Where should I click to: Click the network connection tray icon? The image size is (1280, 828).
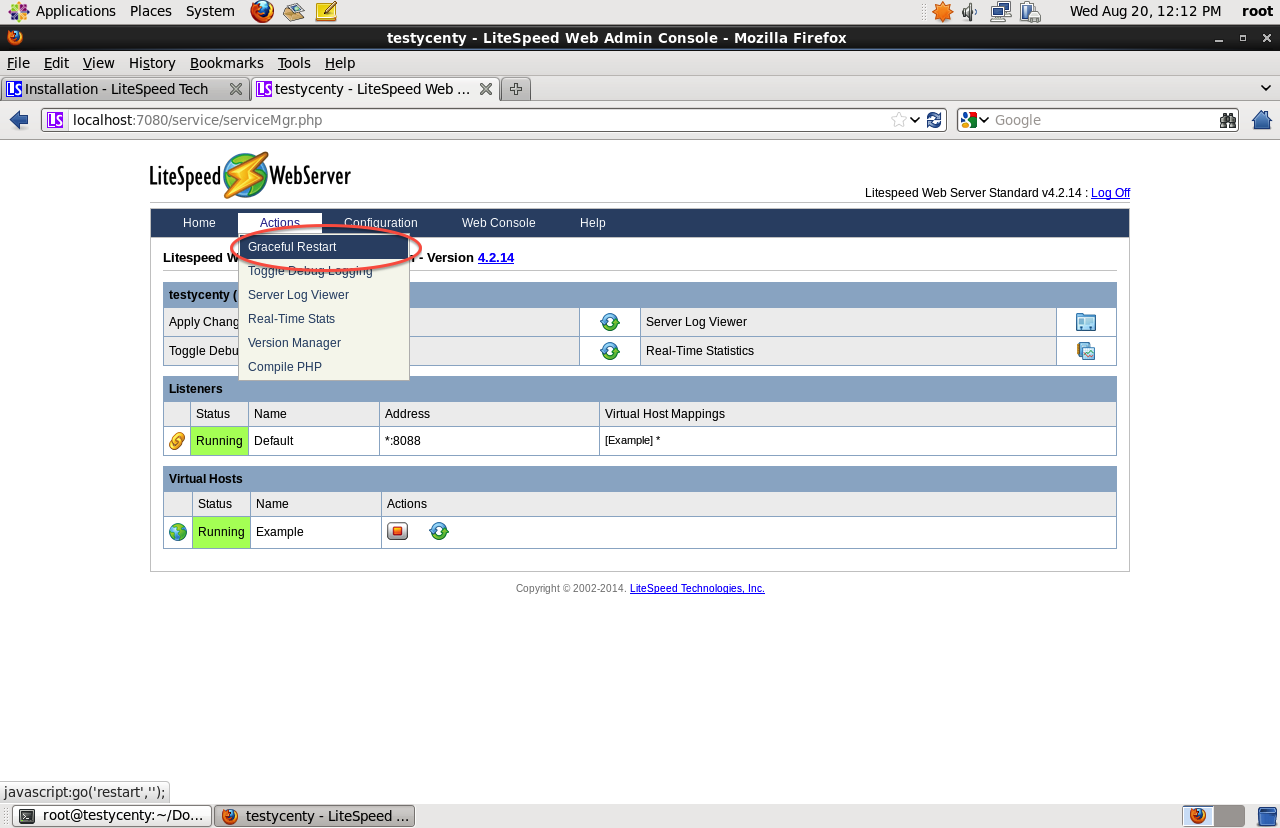(1000, 12)
